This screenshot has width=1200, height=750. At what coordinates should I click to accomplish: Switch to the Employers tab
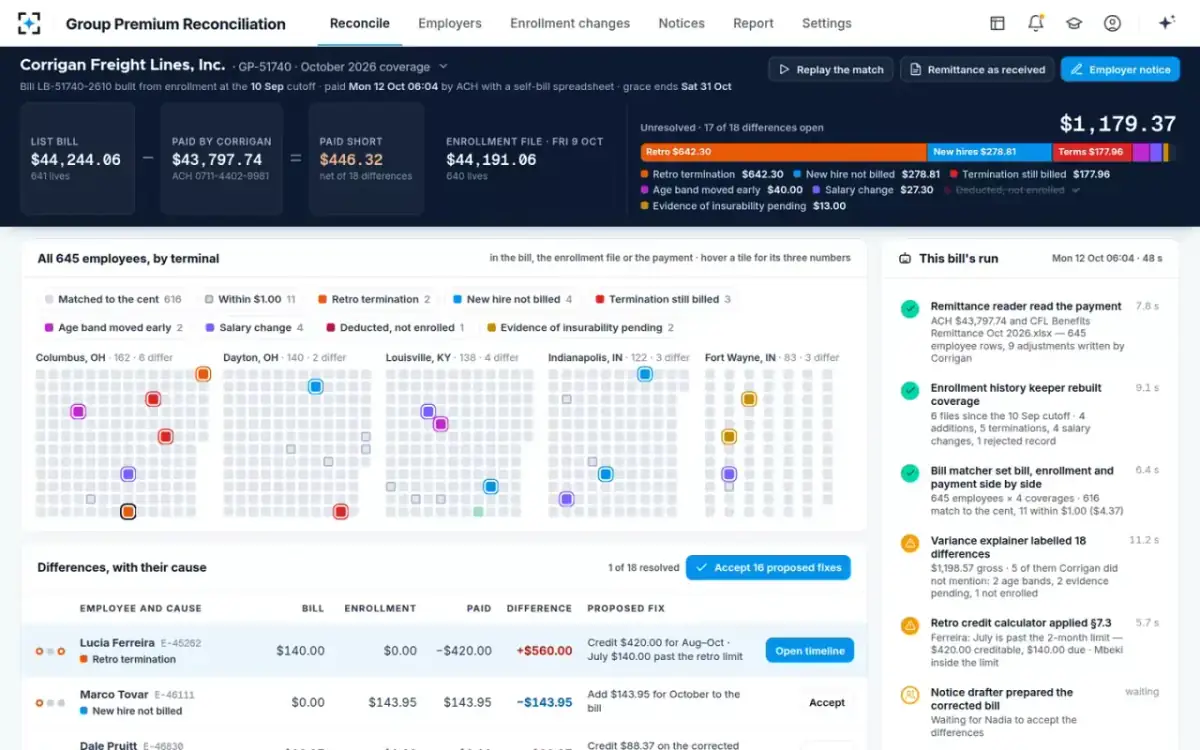point(450,23)
